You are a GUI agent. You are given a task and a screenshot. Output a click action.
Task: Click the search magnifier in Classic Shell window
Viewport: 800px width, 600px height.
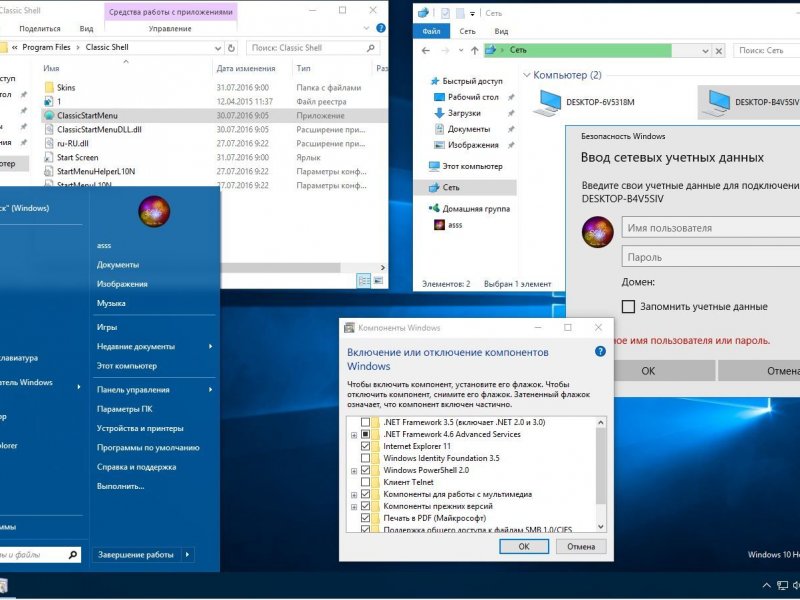(x=371, y=47)
